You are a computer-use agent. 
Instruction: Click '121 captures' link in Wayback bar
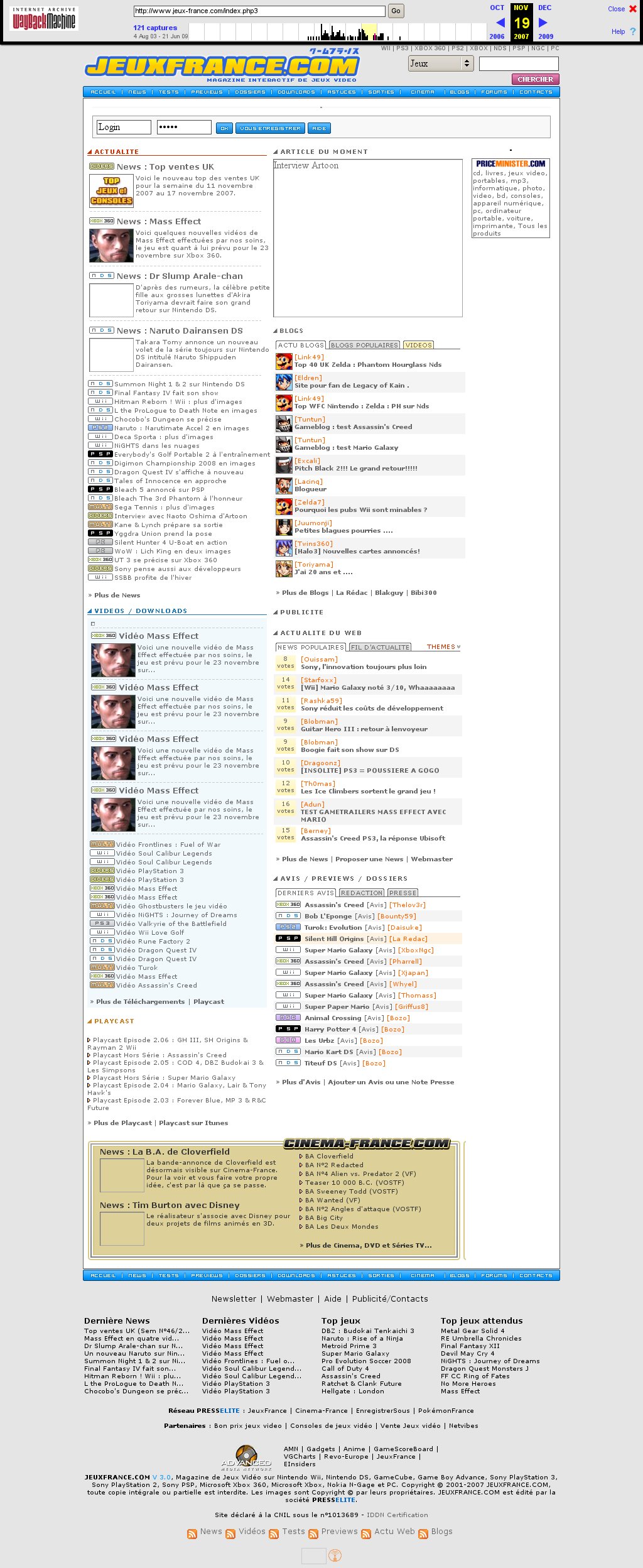[155, 28]
